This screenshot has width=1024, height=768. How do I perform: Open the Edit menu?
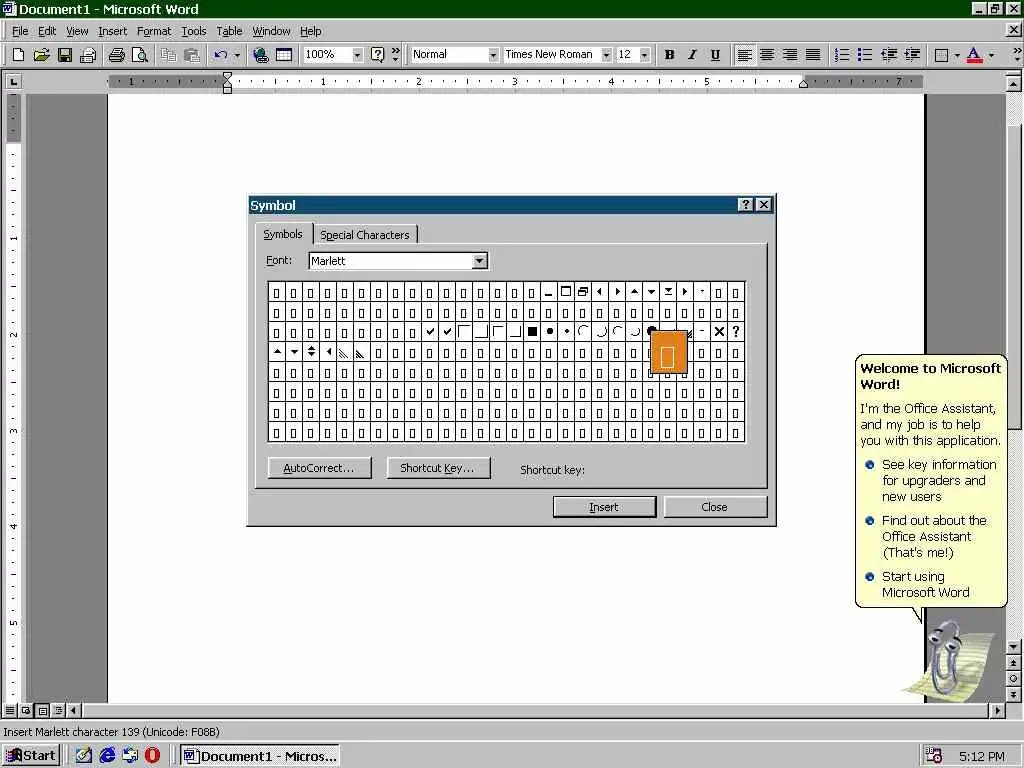click(x=46, y=31)
